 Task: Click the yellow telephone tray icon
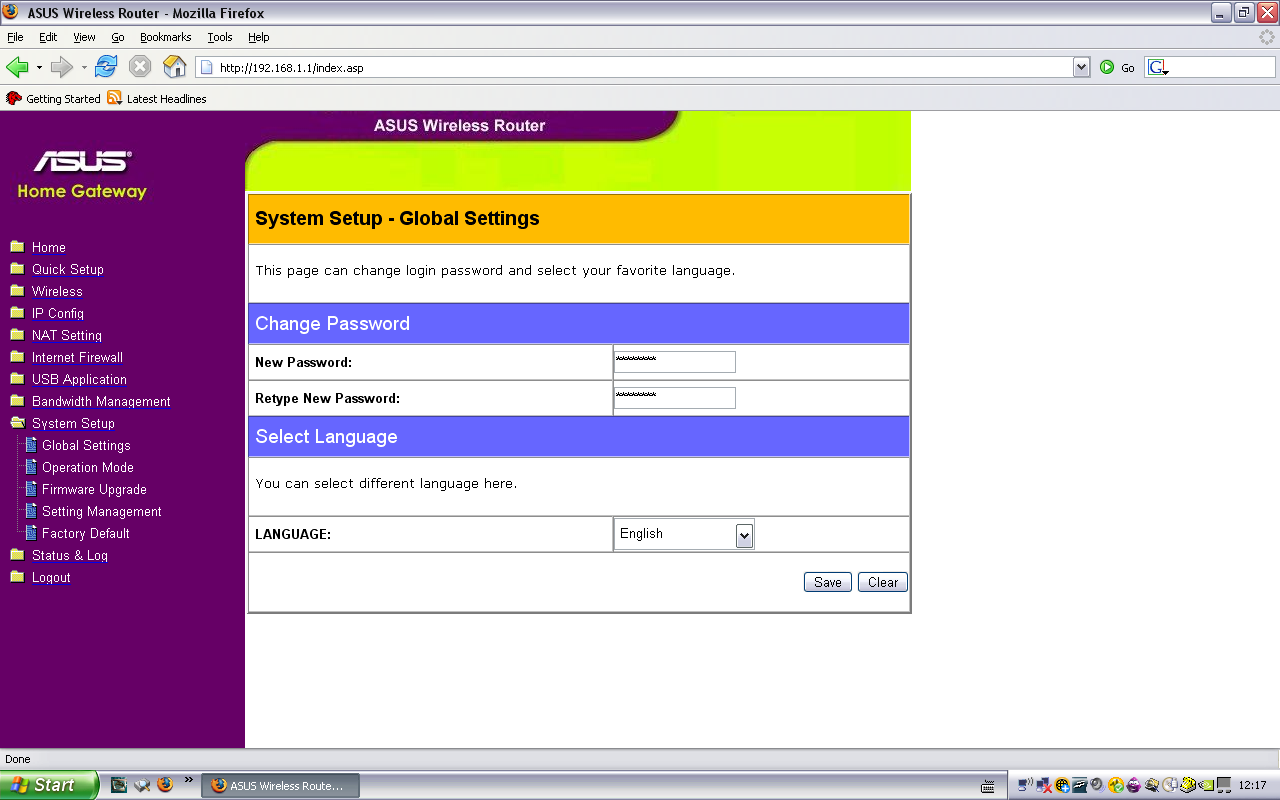pos(1188,785)
